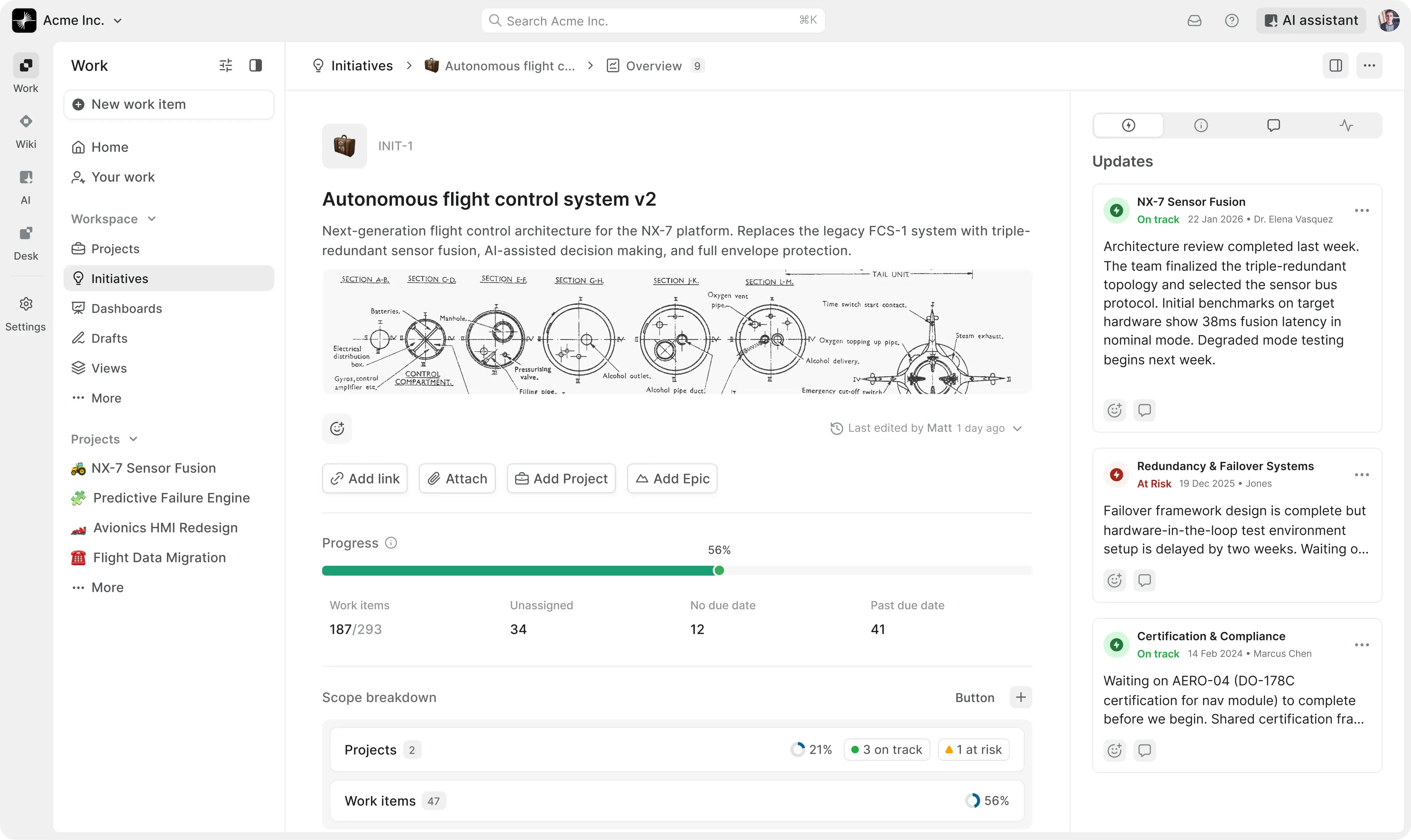The image size is (1411, 840).
Task: Open the Work sidebar filter settings icon
Action: click(x=226, y=66)
